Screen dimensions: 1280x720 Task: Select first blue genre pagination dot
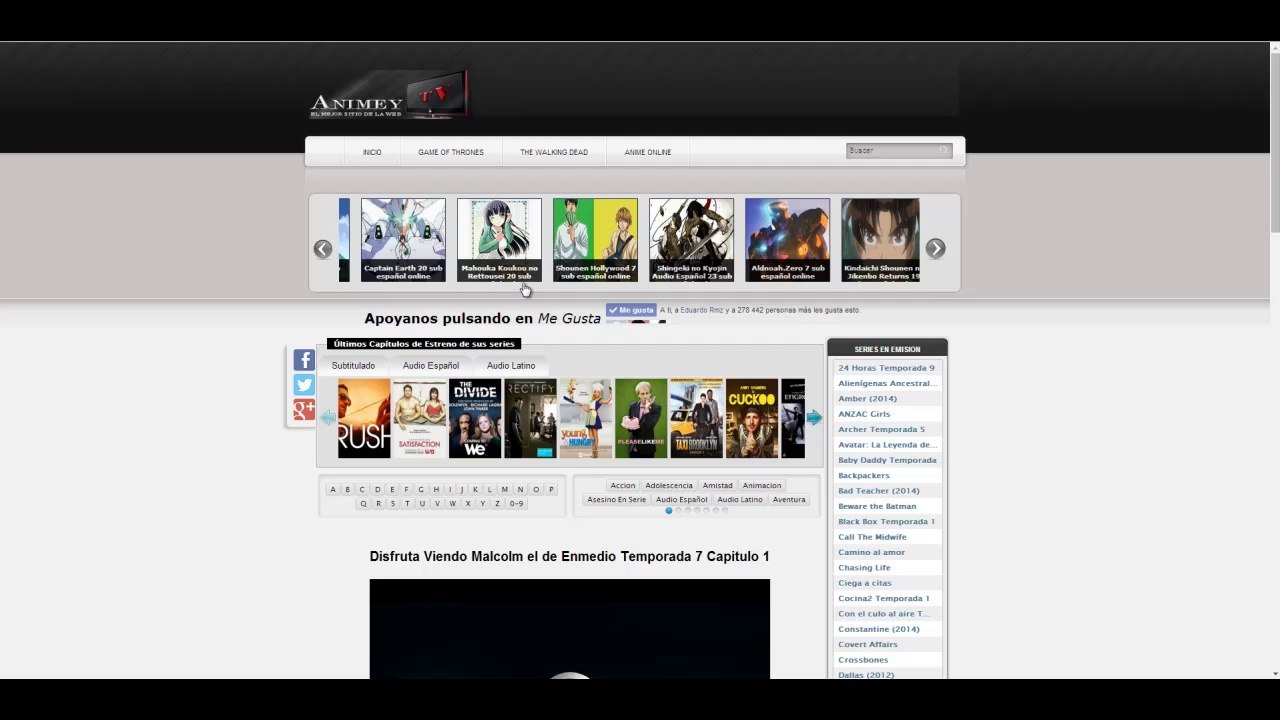point(669,511)
